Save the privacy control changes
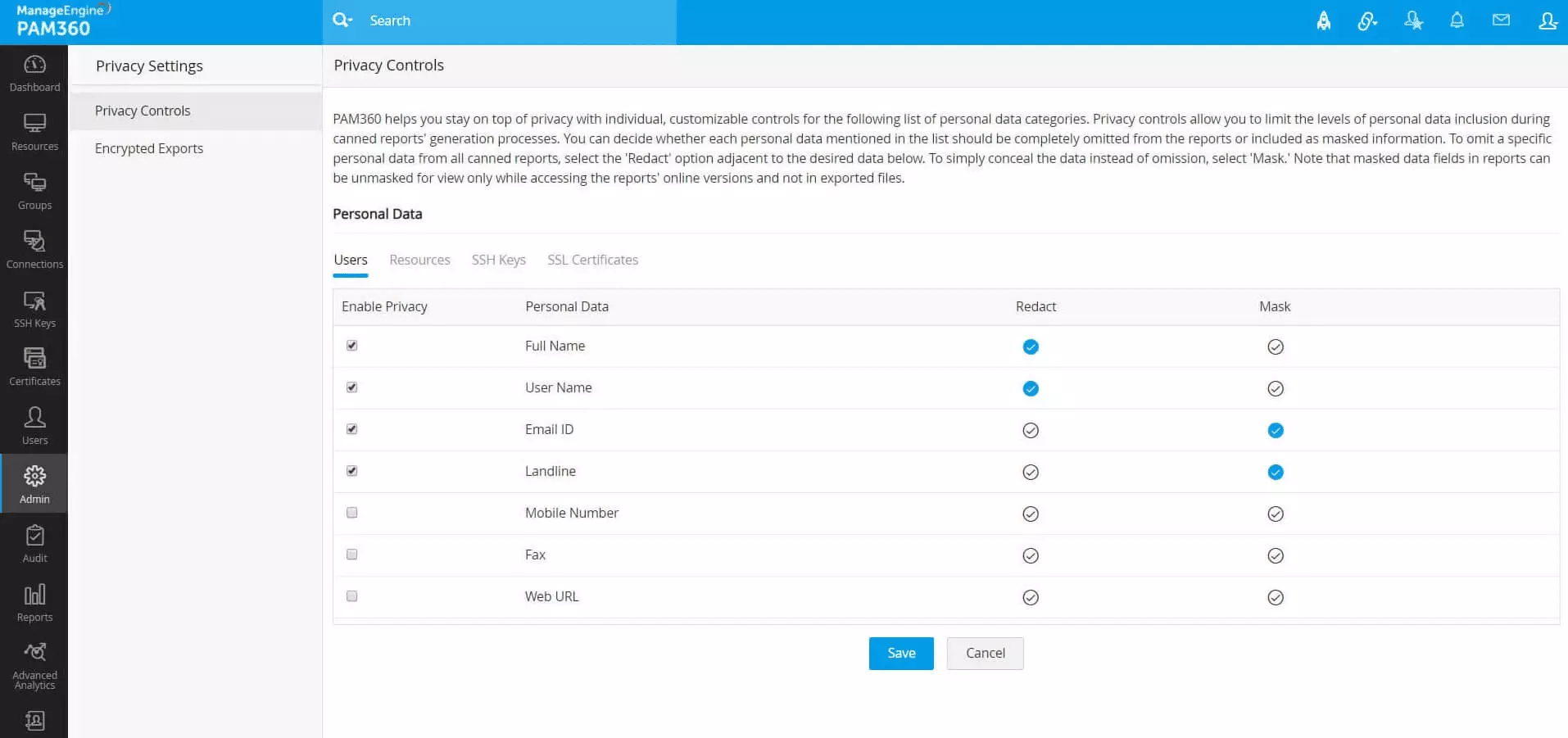Viewport: 1568px width, 738px height. [900, 653]
